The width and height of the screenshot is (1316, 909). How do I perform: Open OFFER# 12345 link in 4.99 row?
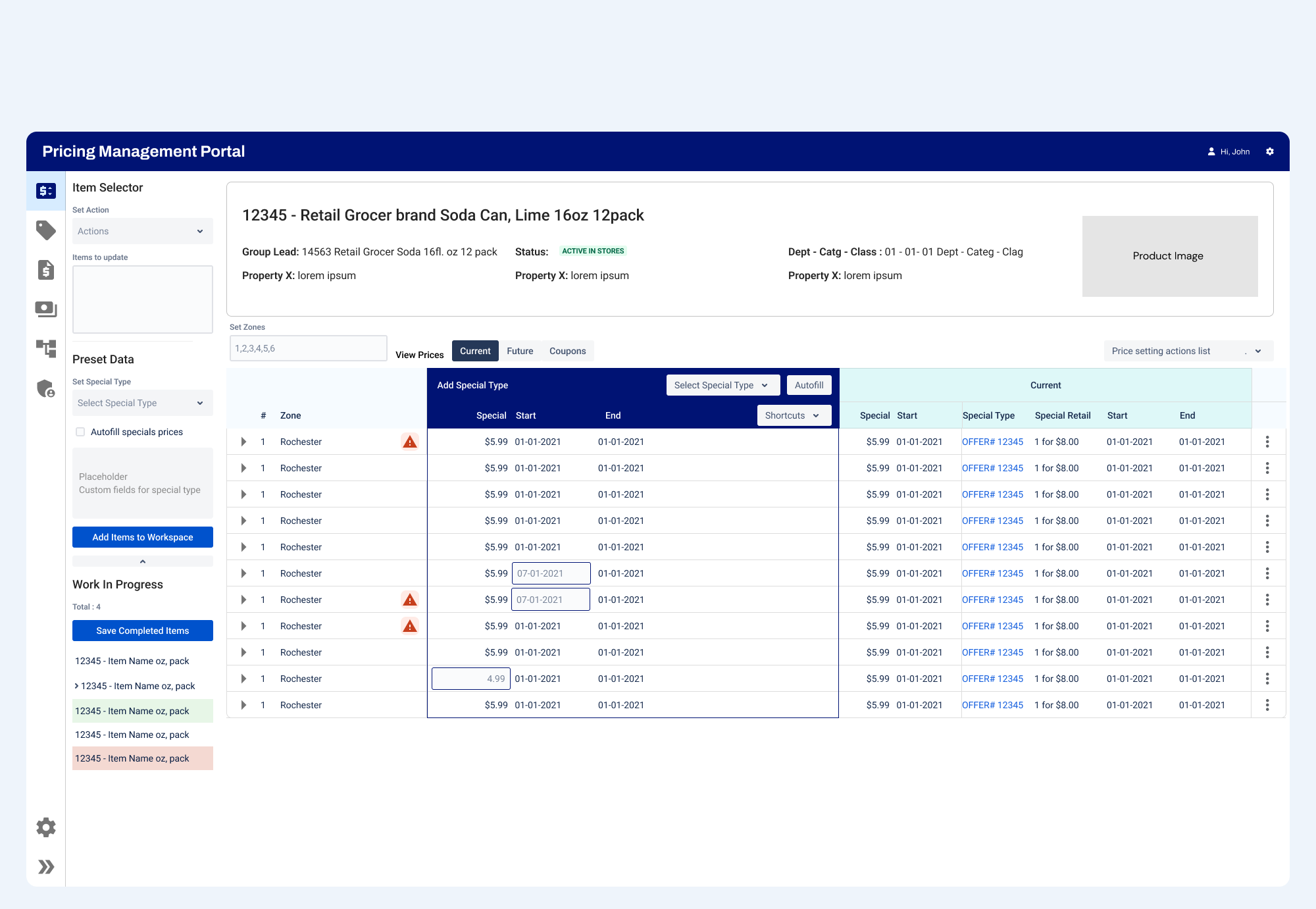coord(992,679)
